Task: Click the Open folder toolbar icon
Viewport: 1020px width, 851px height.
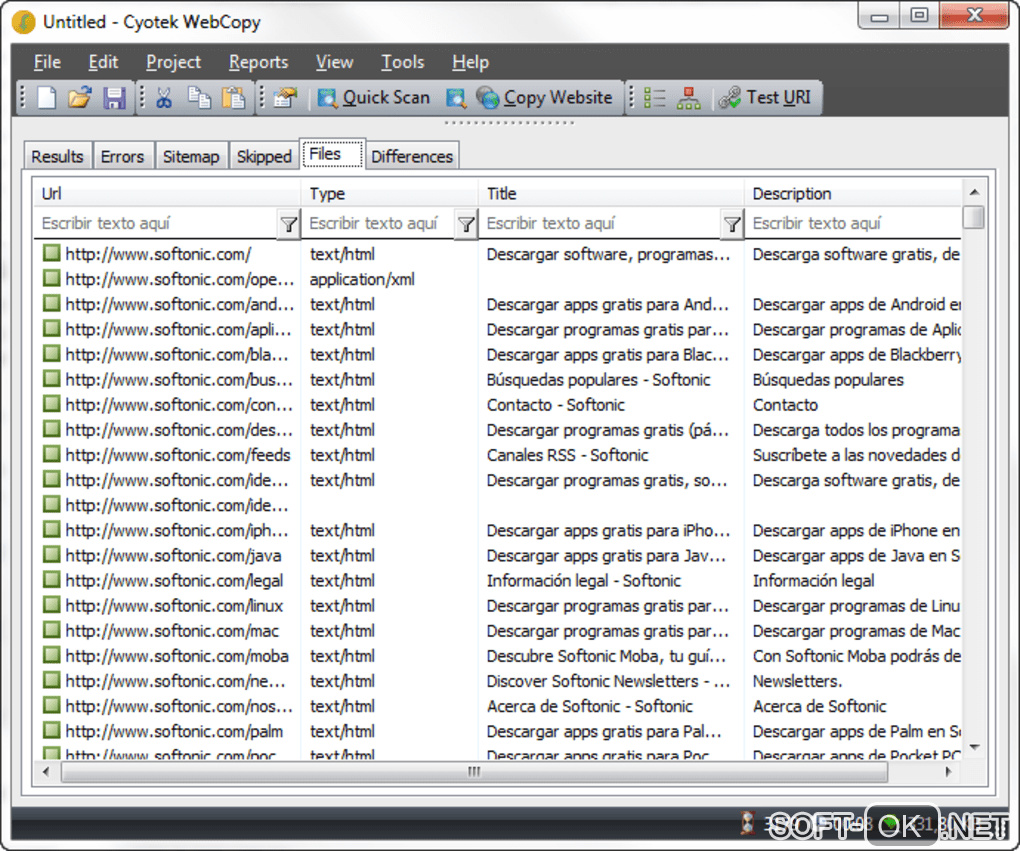Action: point(80,98)
